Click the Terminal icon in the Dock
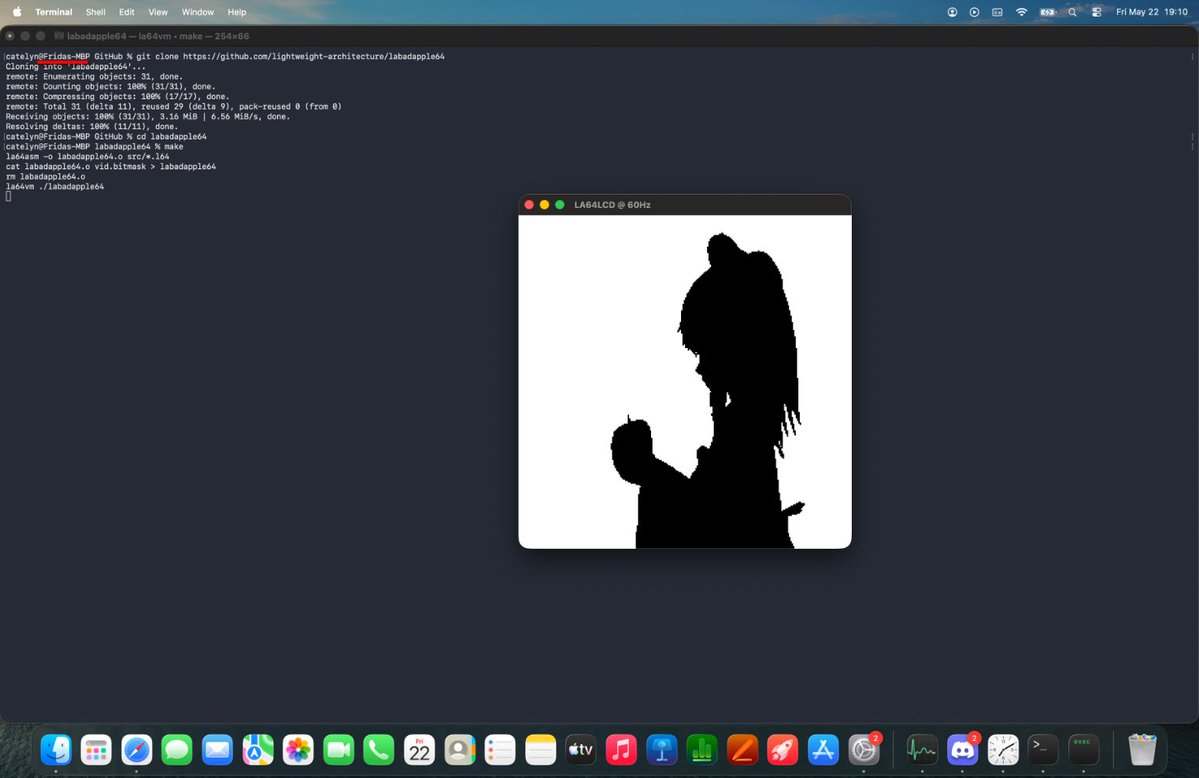The image size is (1199, 778). click(1043, 750)
